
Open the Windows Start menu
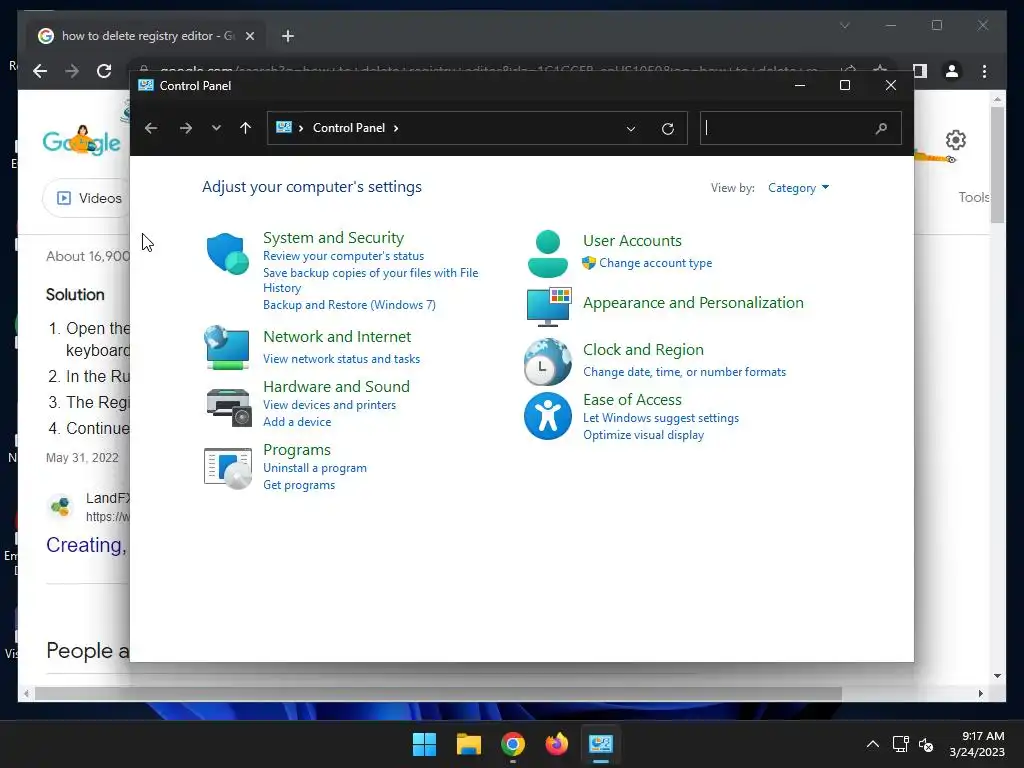(424, 744)
